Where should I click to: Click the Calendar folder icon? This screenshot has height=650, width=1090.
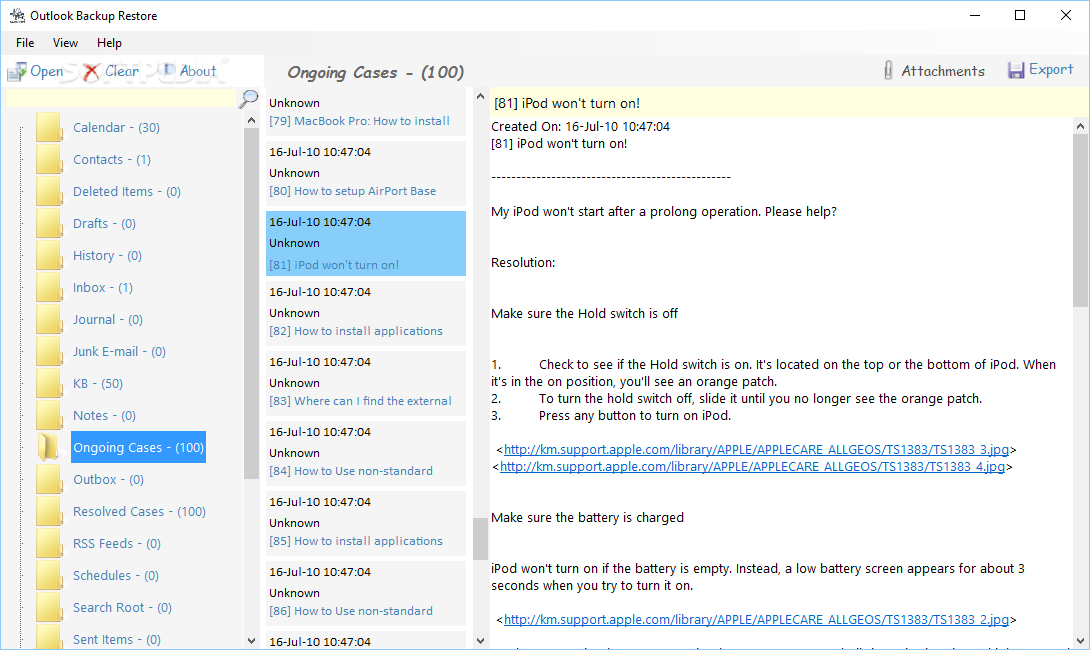click(x=49, y=127)
